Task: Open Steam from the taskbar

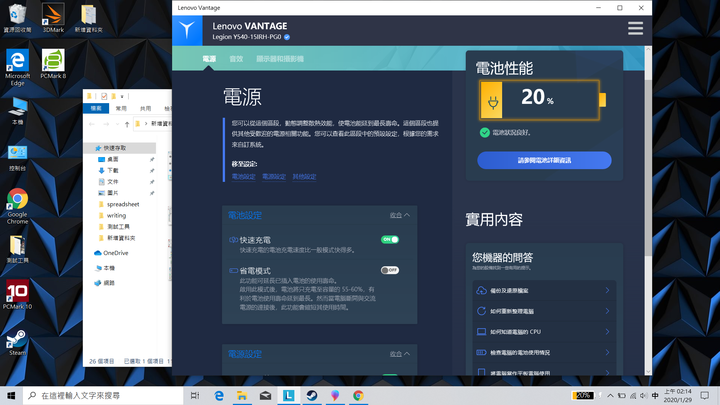Action: tap(312, 395)
